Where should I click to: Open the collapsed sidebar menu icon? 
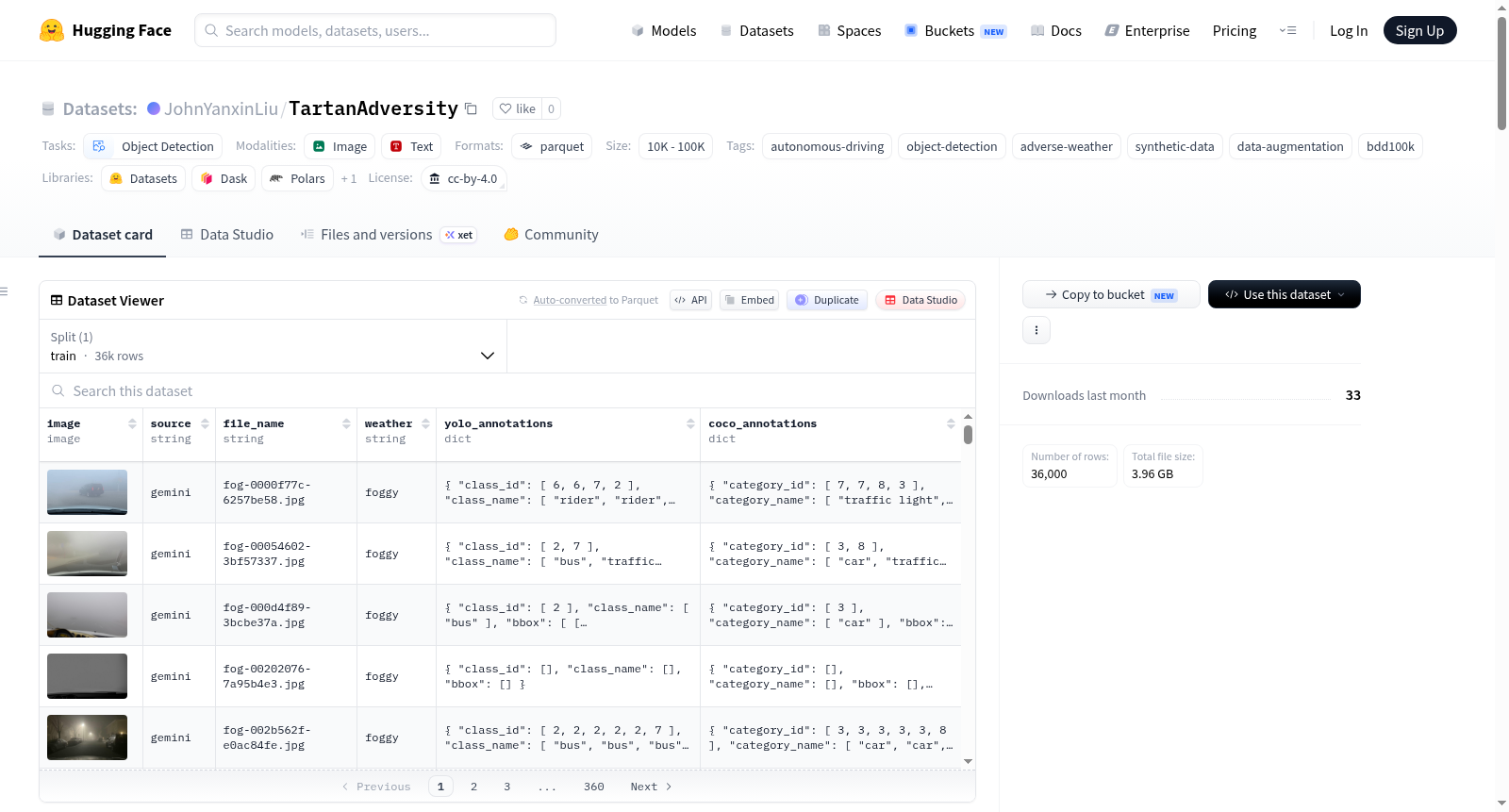5,291
